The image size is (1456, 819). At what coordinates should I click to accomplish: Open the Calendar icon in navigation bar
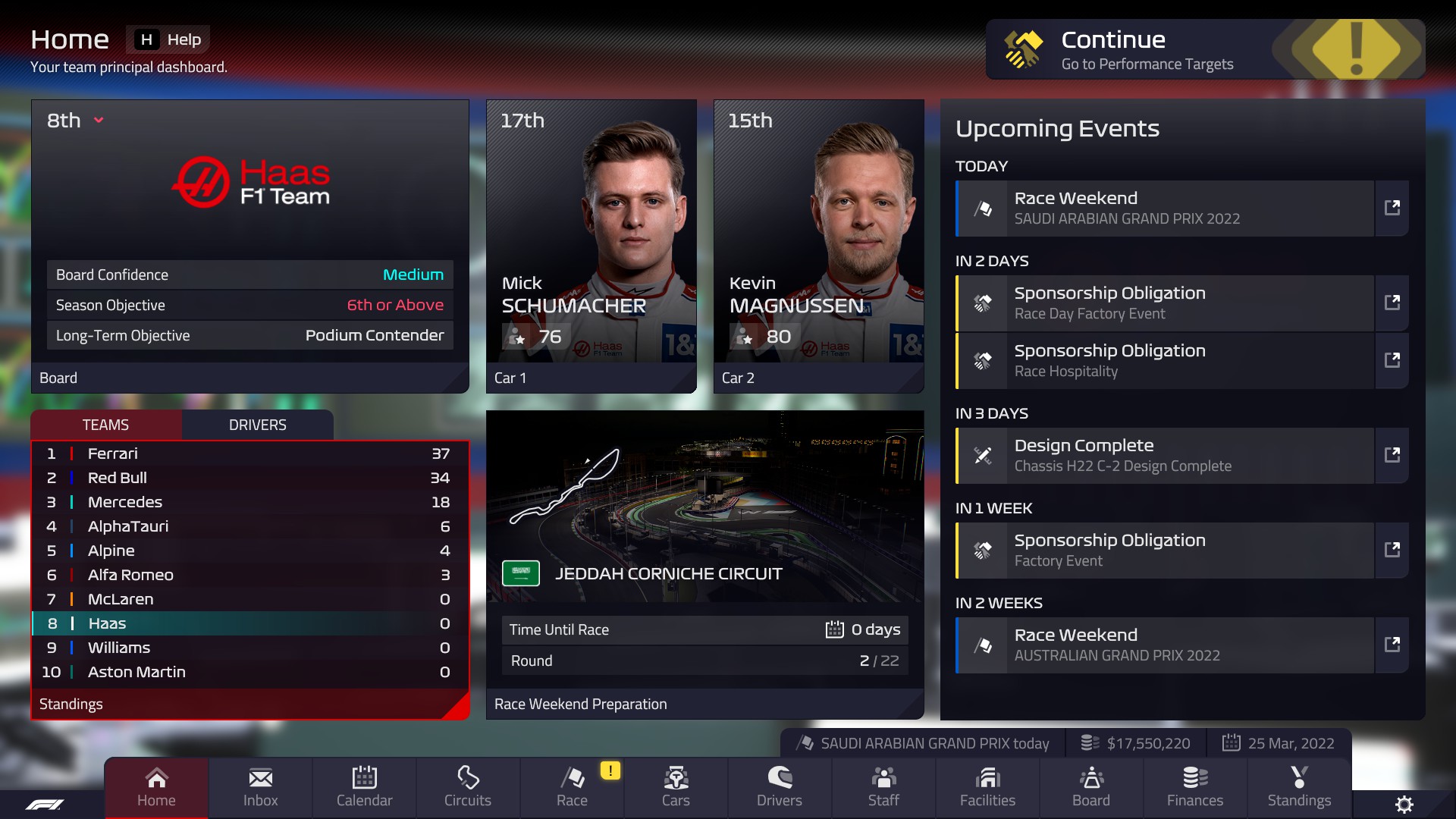tap(364, 778)
